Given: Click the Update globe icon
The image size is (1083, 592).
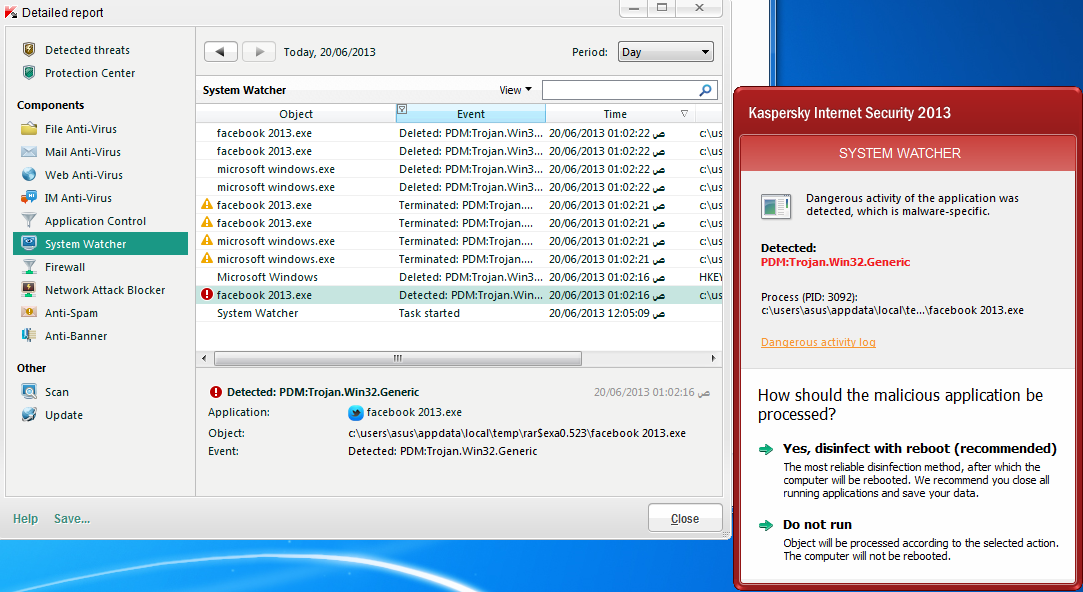Looking at the screenshot, I should click(29, 414).
